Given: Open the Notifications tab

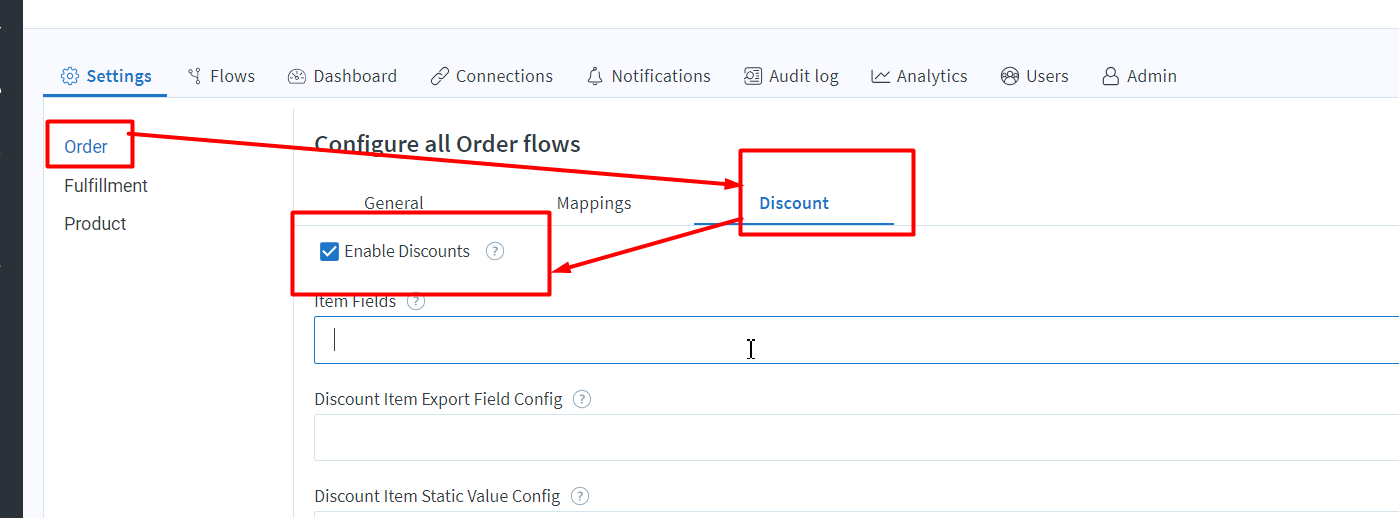Looking at the screenshot, I should (x=648, y=76).
